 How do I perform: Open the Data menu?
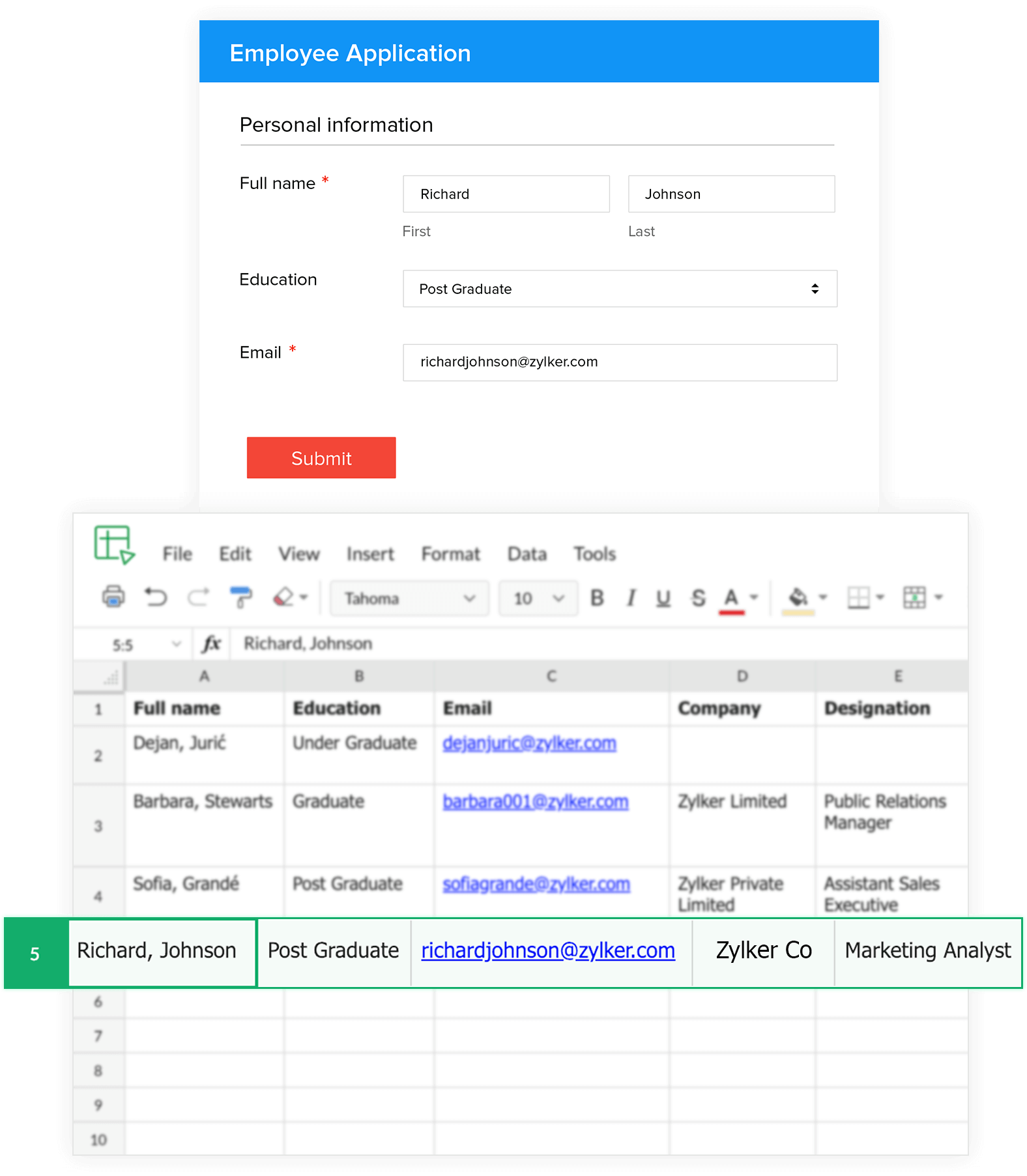[x=527, y=554]
